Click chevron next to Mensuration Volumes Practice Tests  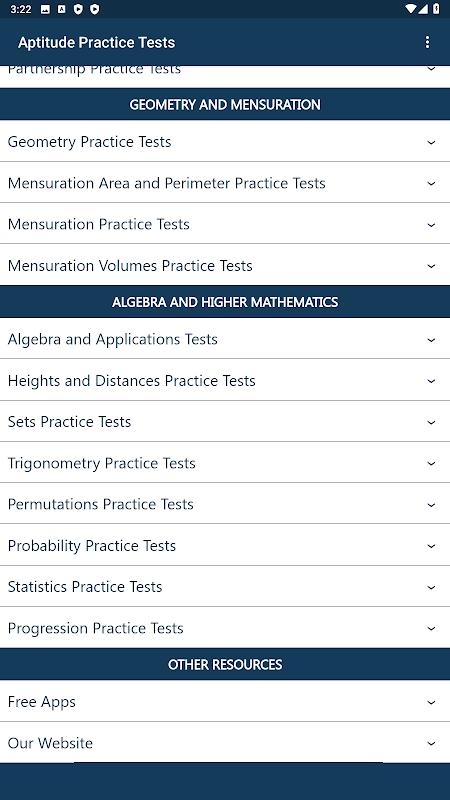431,266
